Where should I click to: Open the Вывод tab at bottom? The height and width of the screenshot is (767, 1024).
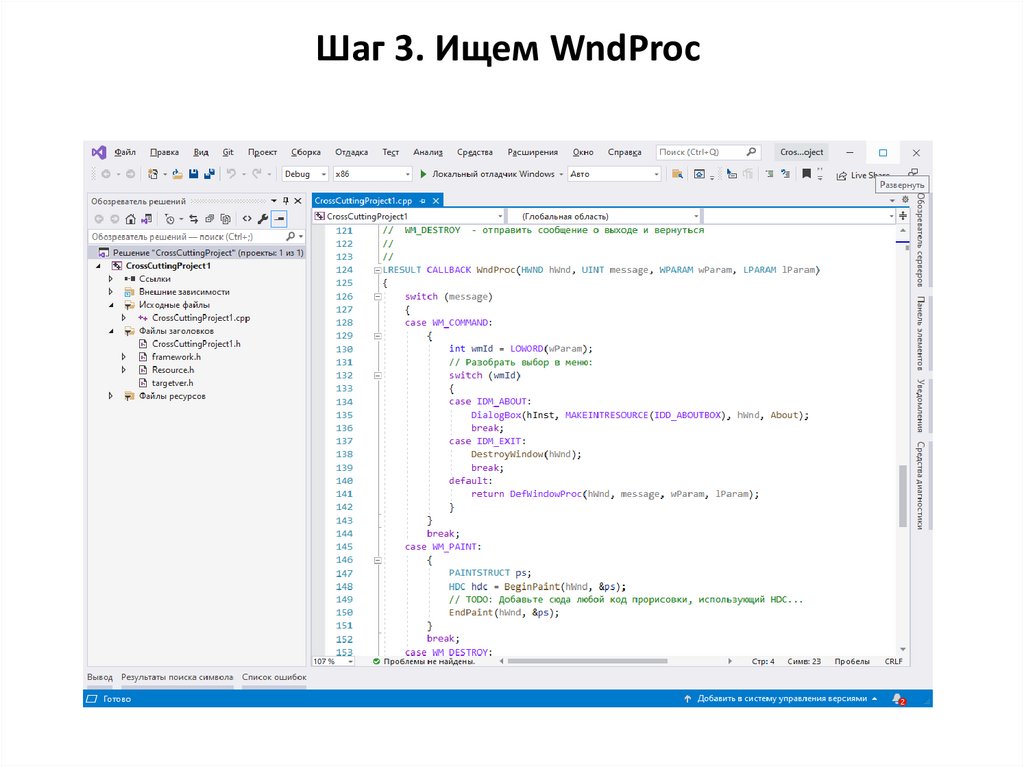(100, 677)
